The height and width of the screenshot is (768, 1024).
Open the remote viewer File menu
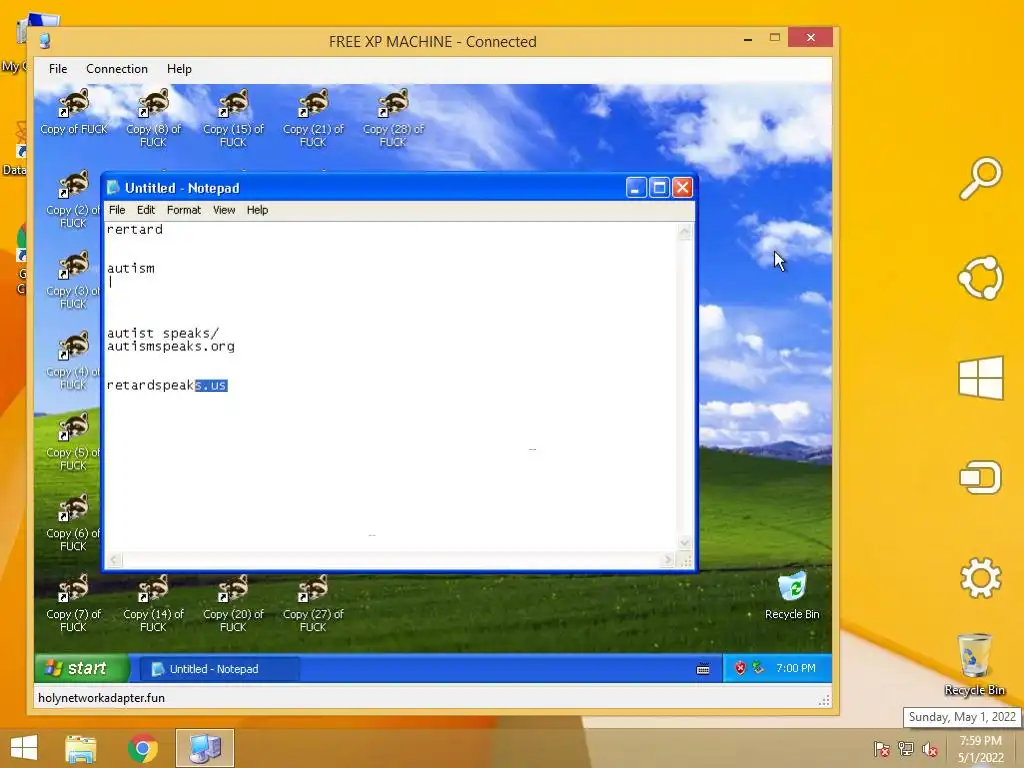pos(58,69)
